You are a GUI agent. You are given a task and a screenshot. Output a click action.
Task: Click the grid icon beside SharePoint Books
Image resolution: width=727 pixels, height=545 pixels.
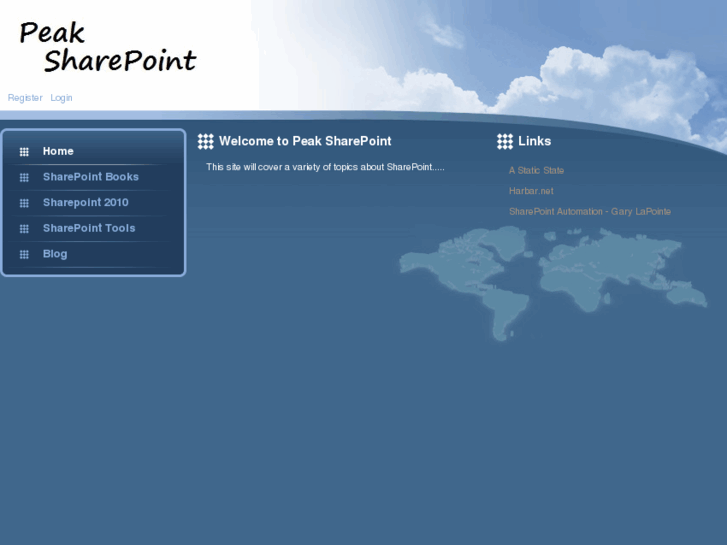click(24, 177)
